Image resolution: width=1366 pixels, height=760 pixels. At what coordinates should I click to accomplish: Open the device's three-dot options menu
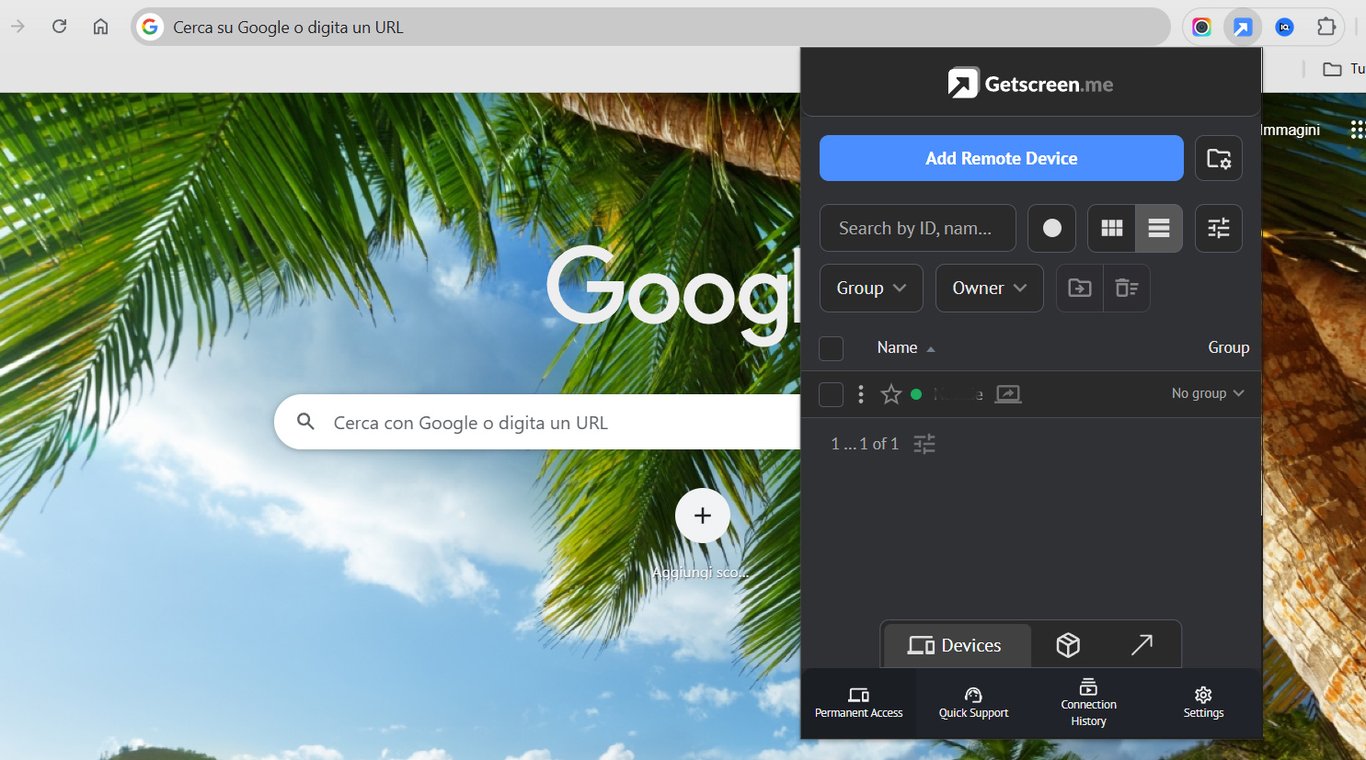click(861, 393)
